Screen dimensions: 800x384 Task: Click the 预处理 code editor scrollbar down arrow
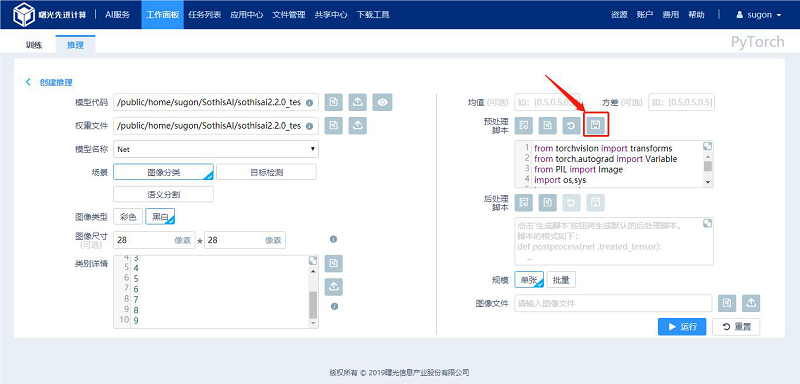pos(708,182)
